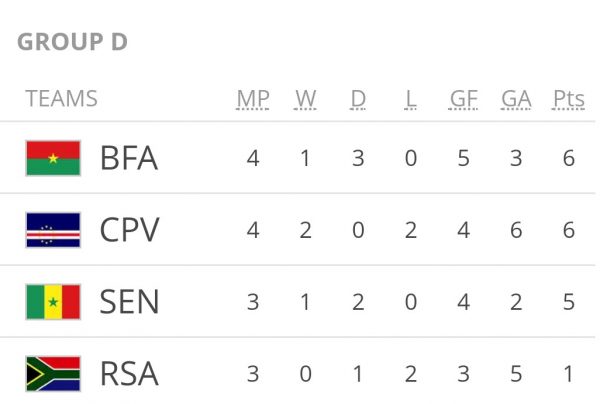Click the L column header
600x404 pixels.
[x=411, y=99]
